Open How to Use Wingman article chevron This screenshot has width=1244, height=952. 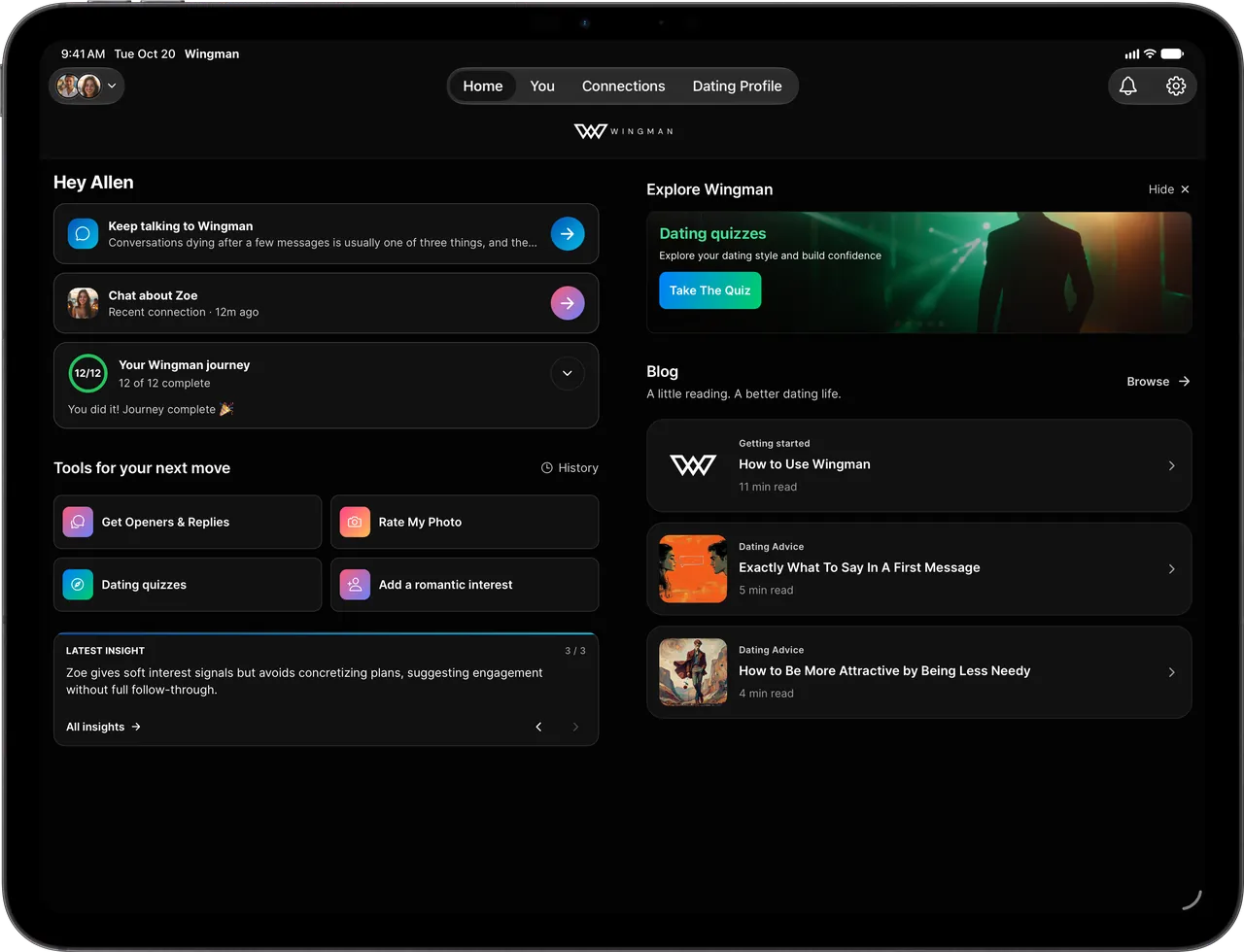coord(1171,466)
